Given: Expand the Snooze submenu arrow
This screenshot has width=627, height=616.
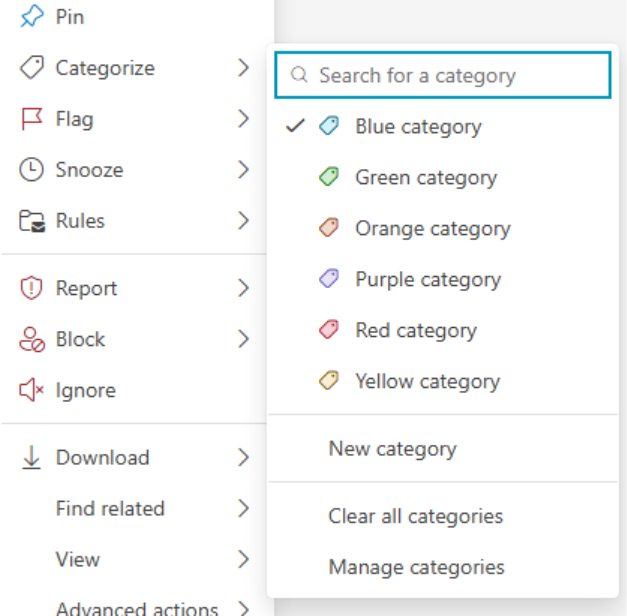Looking at the screenshot, I should (244, 170).
